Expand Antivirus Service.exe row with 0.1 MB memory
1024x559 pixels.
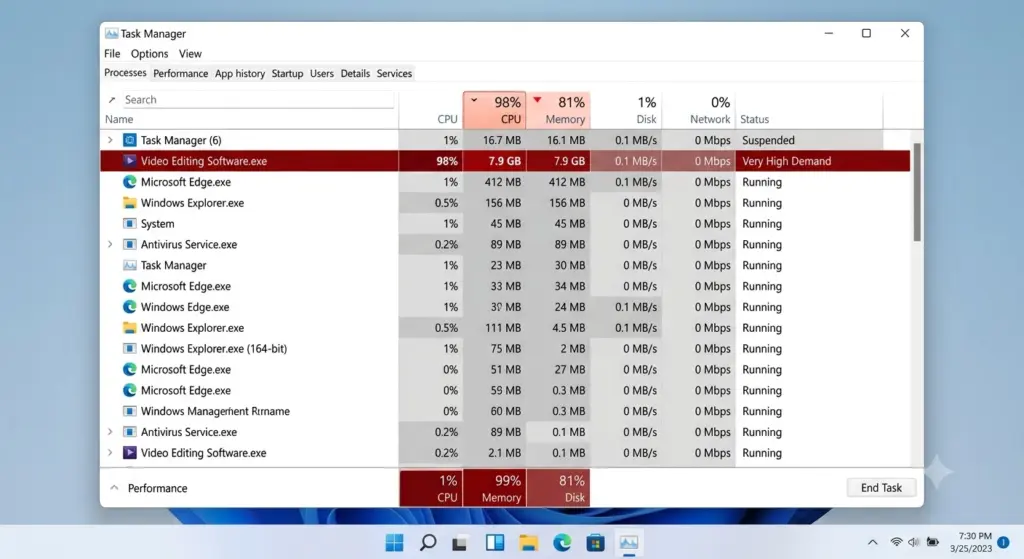tap(110, 432)
